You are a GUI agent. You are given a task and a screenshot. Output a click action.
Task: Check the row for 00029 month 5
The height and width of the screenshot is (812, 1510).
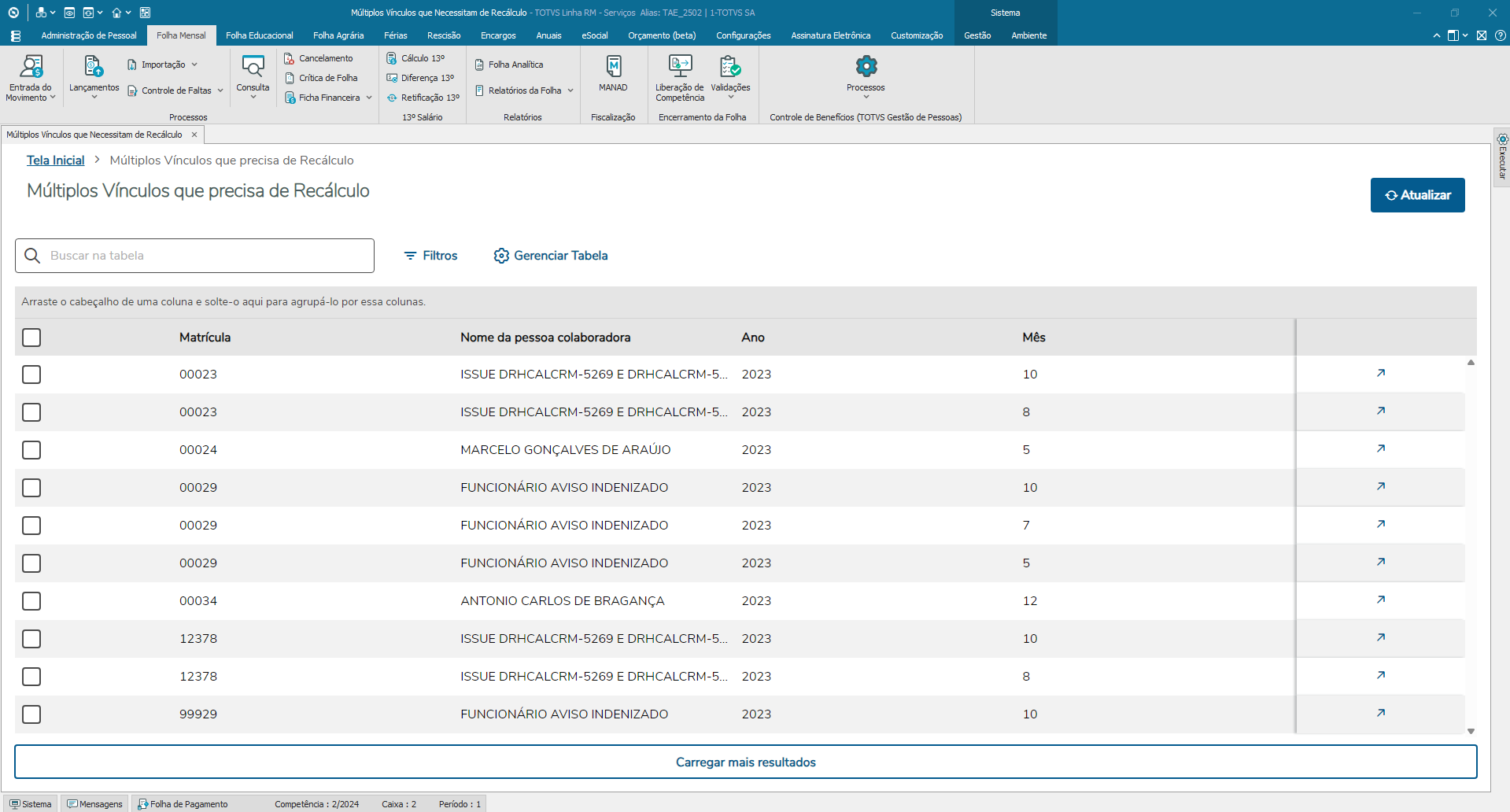(x=31, y=563)
